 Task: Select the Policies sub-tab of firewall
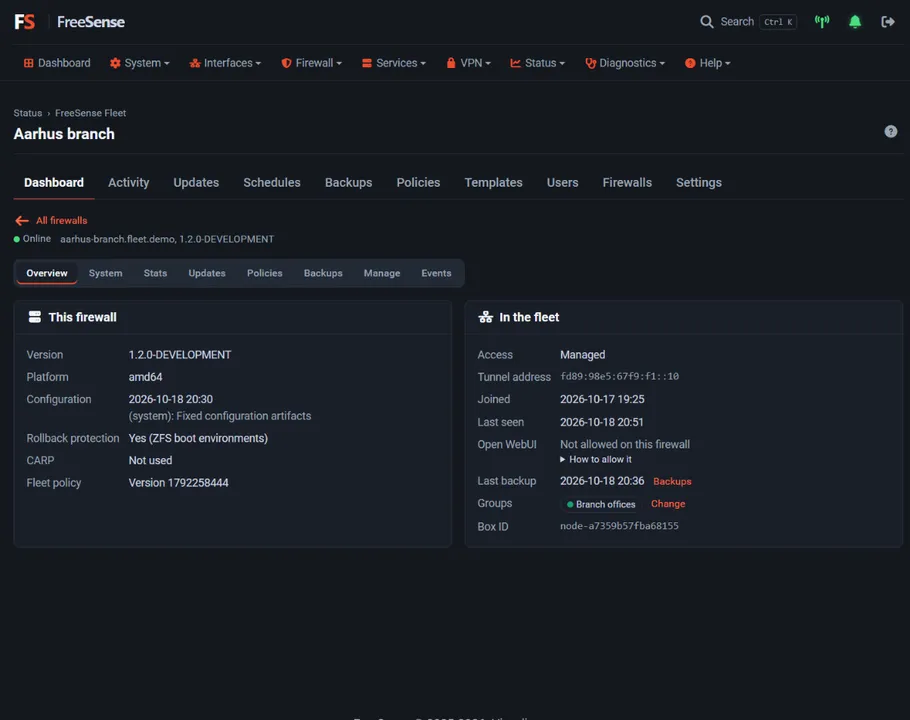point(265,273)
